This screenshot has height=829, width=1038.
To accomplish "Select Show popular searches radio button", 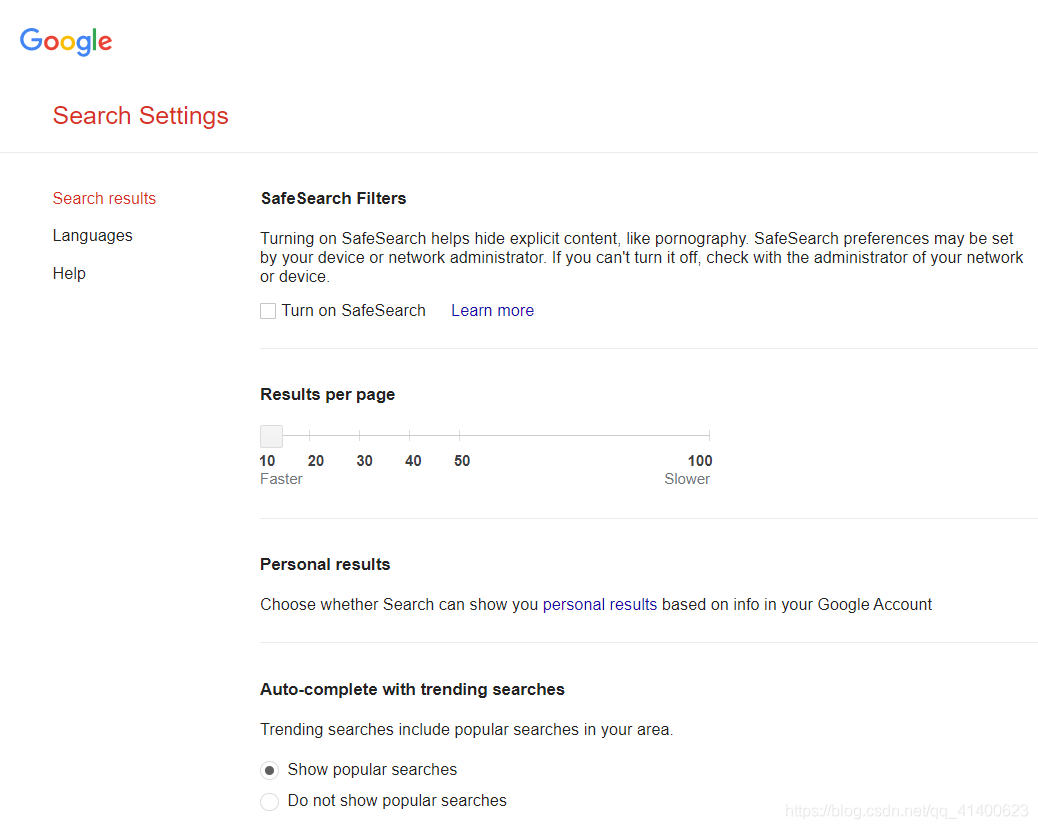I will tap(269, 771).
